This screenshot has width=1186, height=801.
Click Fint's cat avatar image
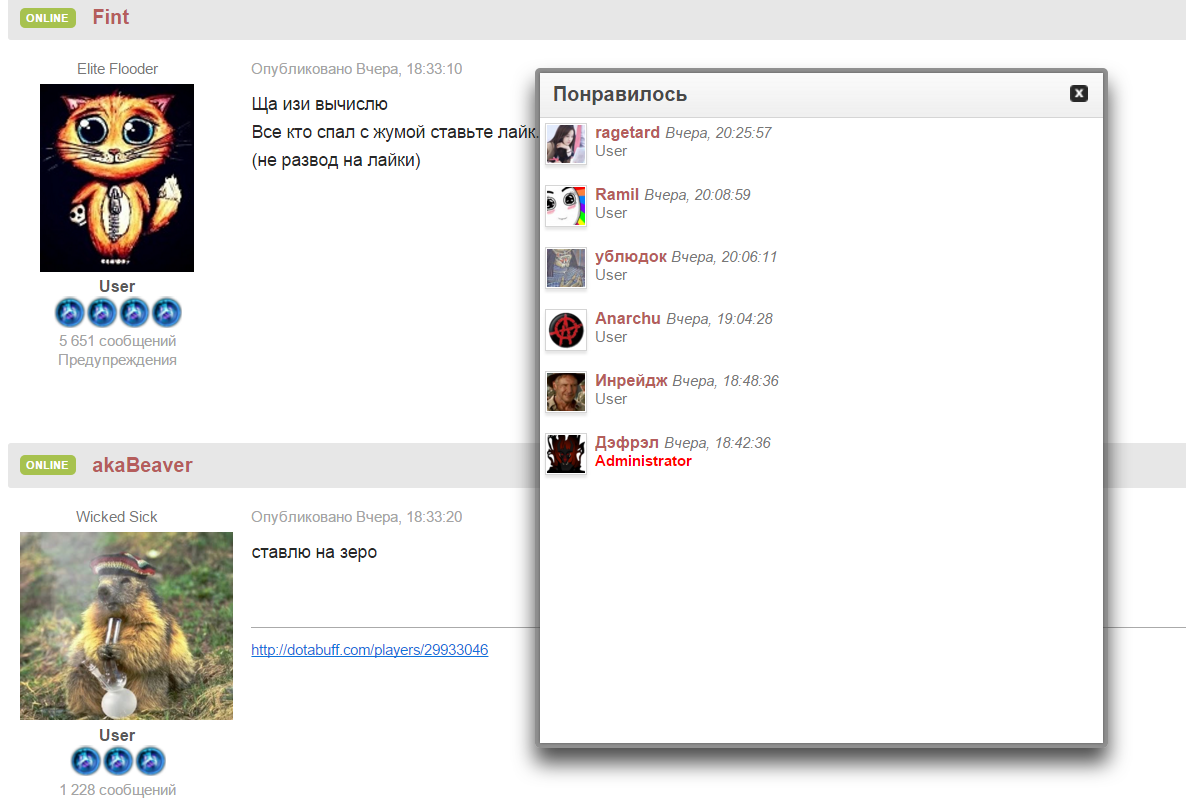(116, 178)
